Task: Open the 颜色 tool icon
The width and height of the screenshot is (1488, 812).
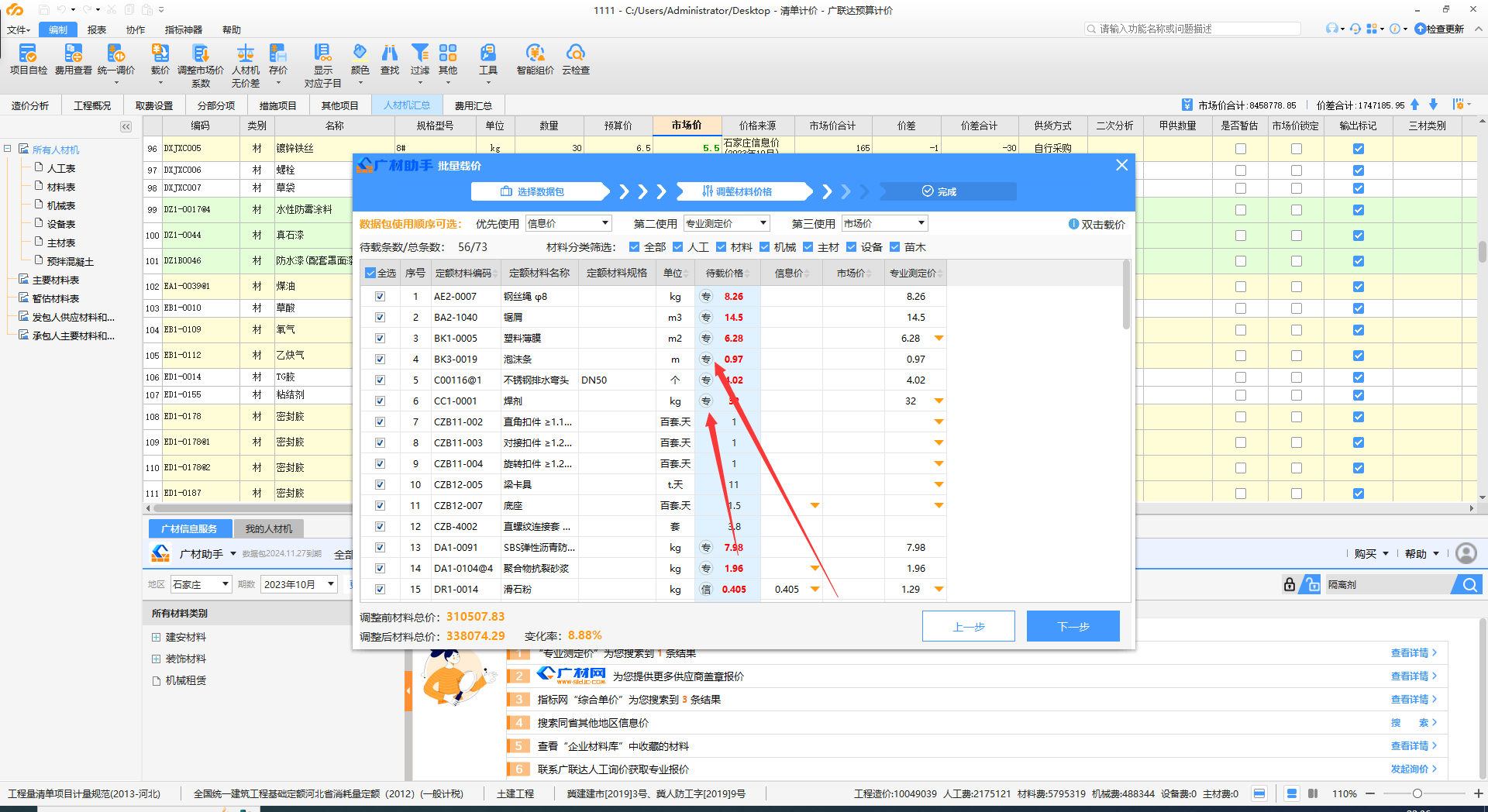Action: click(360, 59)
